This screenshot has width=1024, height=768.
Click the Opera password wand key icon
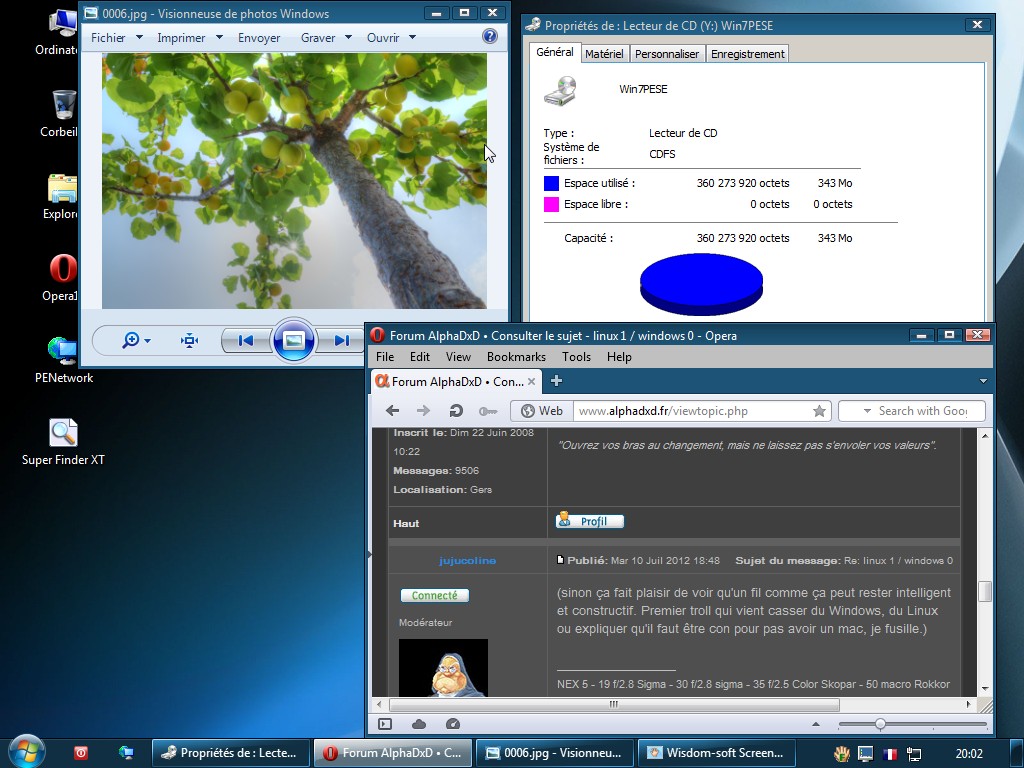(488, 411)
